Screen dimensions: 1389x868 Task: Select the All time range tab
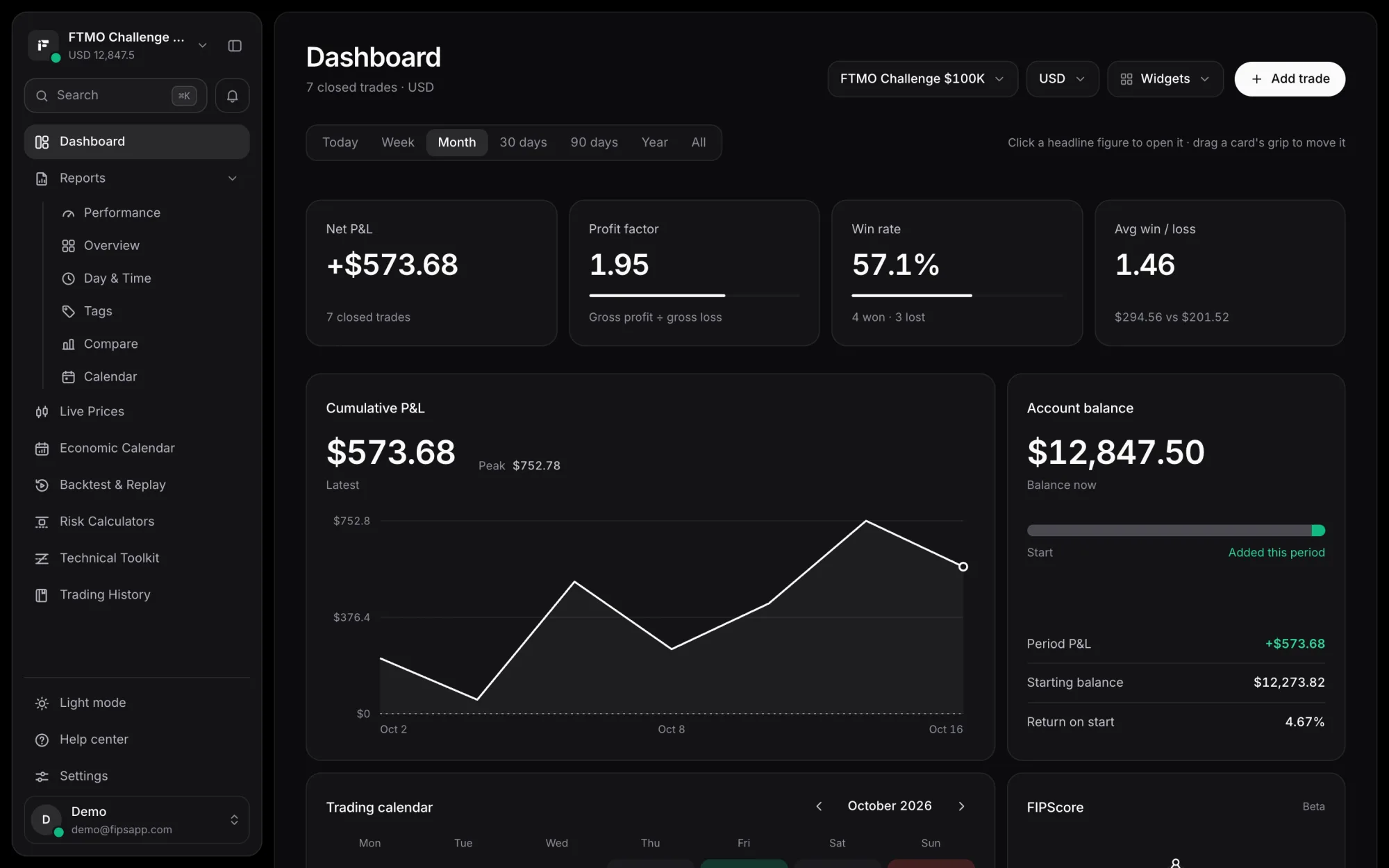tap(699, 142)
